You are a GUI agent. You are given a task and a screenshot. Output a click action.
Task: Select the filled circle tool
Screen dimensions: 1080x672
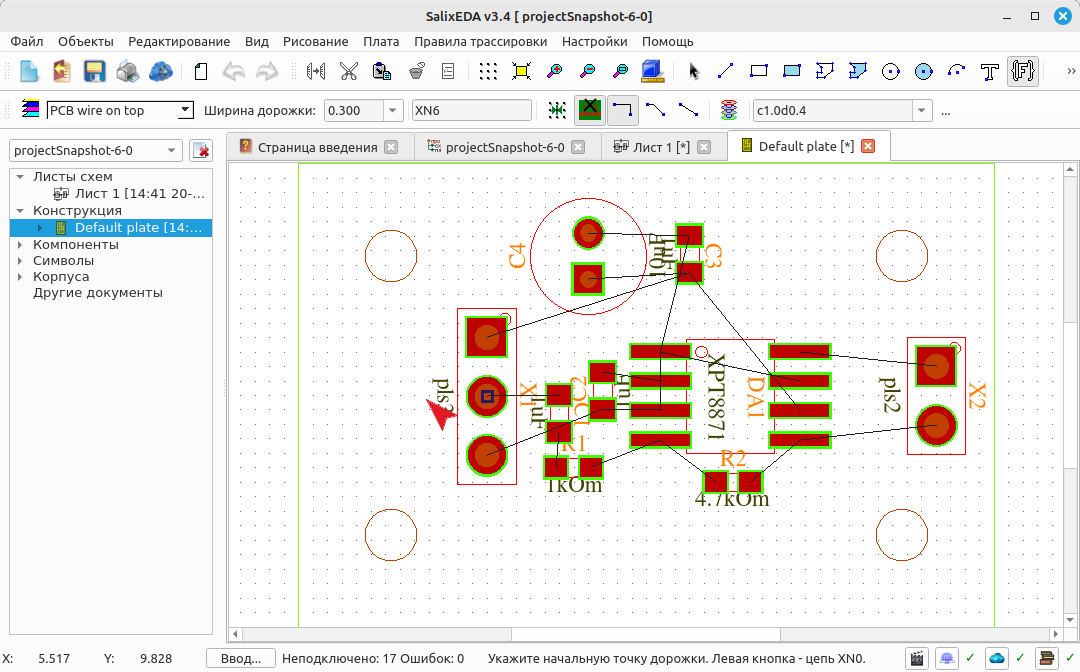(x=924, y=72)
